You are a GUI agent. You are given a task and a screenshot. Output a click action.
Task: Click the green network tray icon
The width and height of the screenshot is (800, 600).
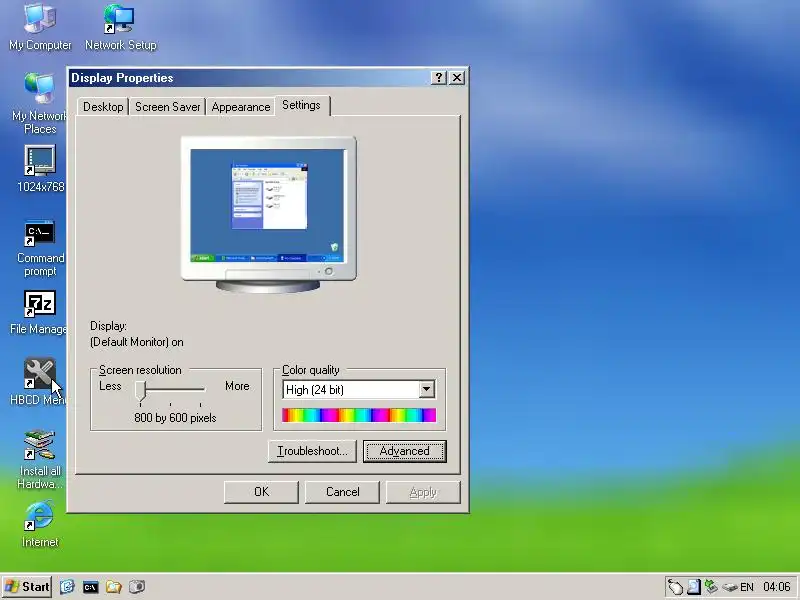[x=711, y=587]
